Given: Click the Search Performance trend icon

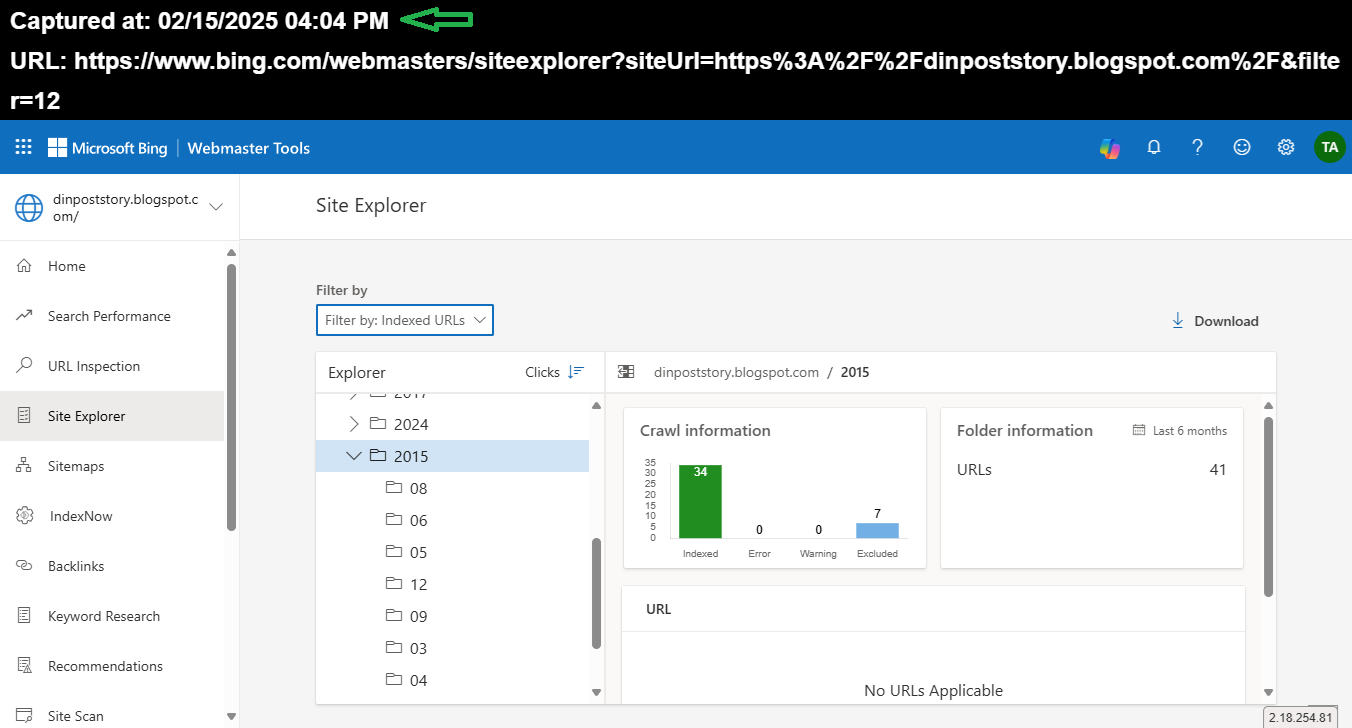Looking at the screenshot, I should (x=25, y=316).
